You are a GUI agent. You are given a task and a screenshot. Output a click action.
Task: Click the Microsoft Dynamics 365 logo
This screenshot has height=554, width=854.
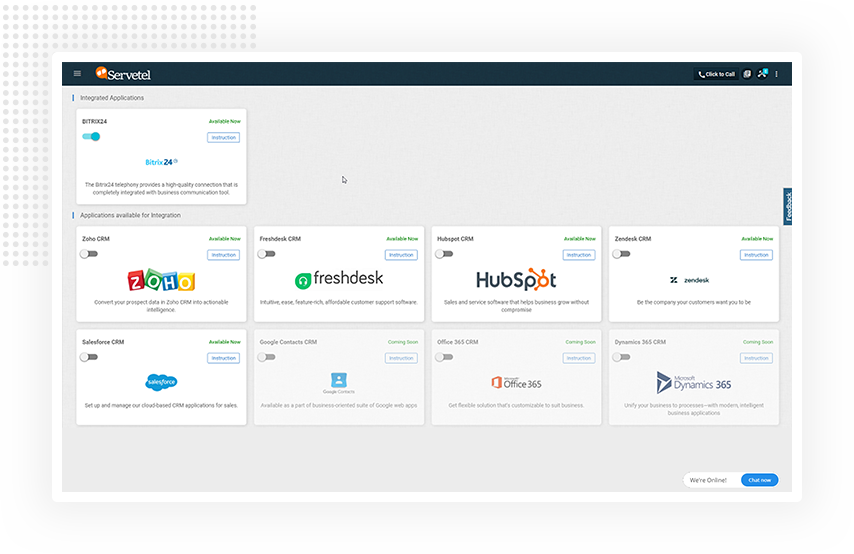(693, 383)
